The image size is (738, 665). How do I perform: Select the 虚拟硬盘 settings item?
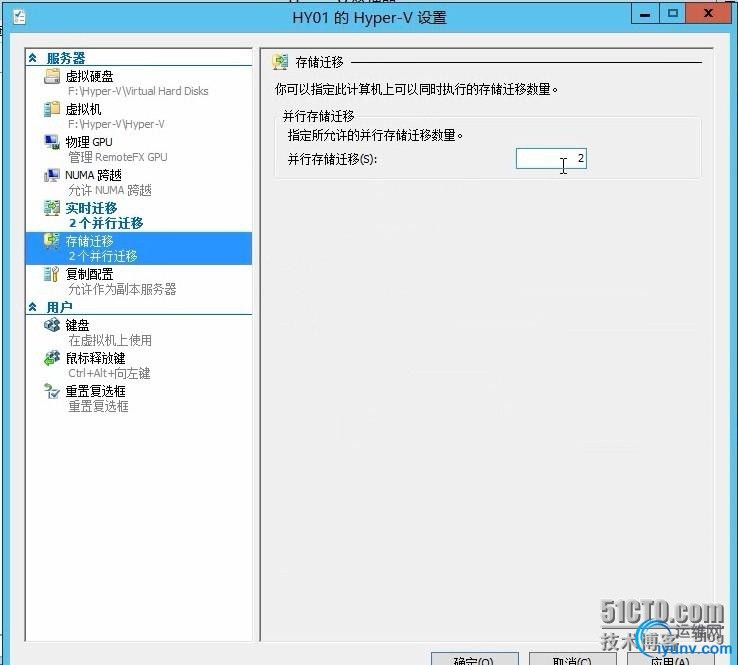click(139, 83)
